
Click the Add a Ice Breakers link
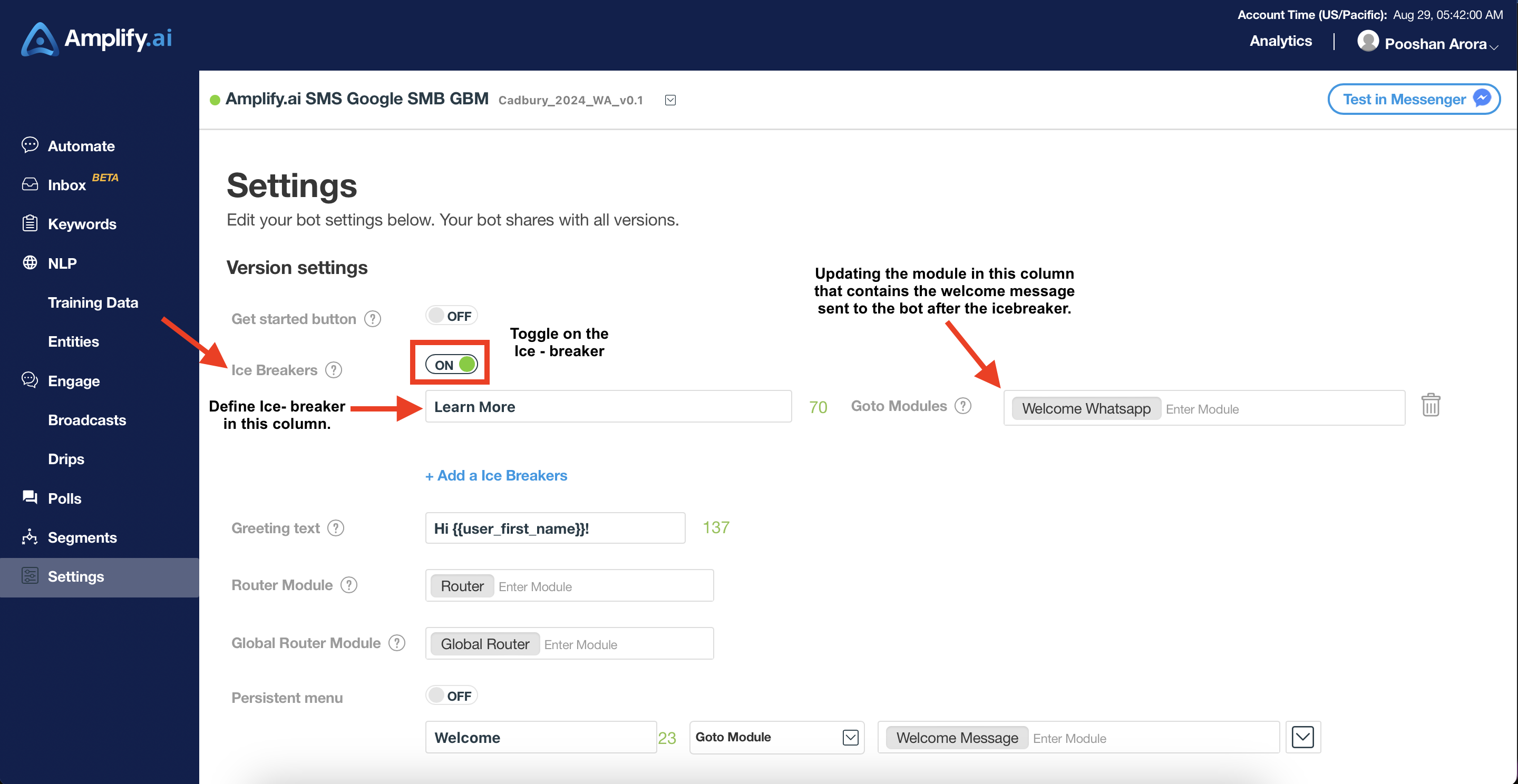coord(496,475)
